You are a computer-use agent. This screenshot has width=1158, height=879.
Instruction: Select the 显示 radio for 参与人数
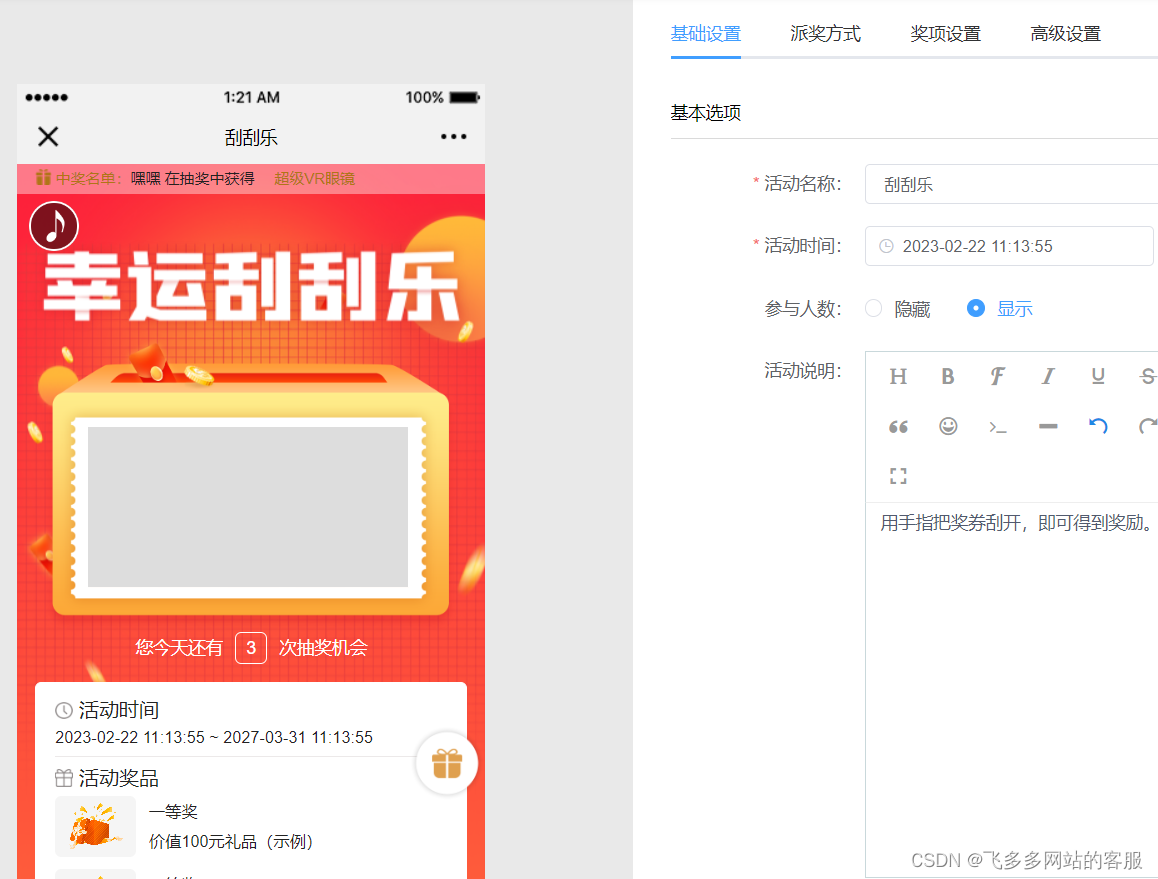tap(976, 308)
